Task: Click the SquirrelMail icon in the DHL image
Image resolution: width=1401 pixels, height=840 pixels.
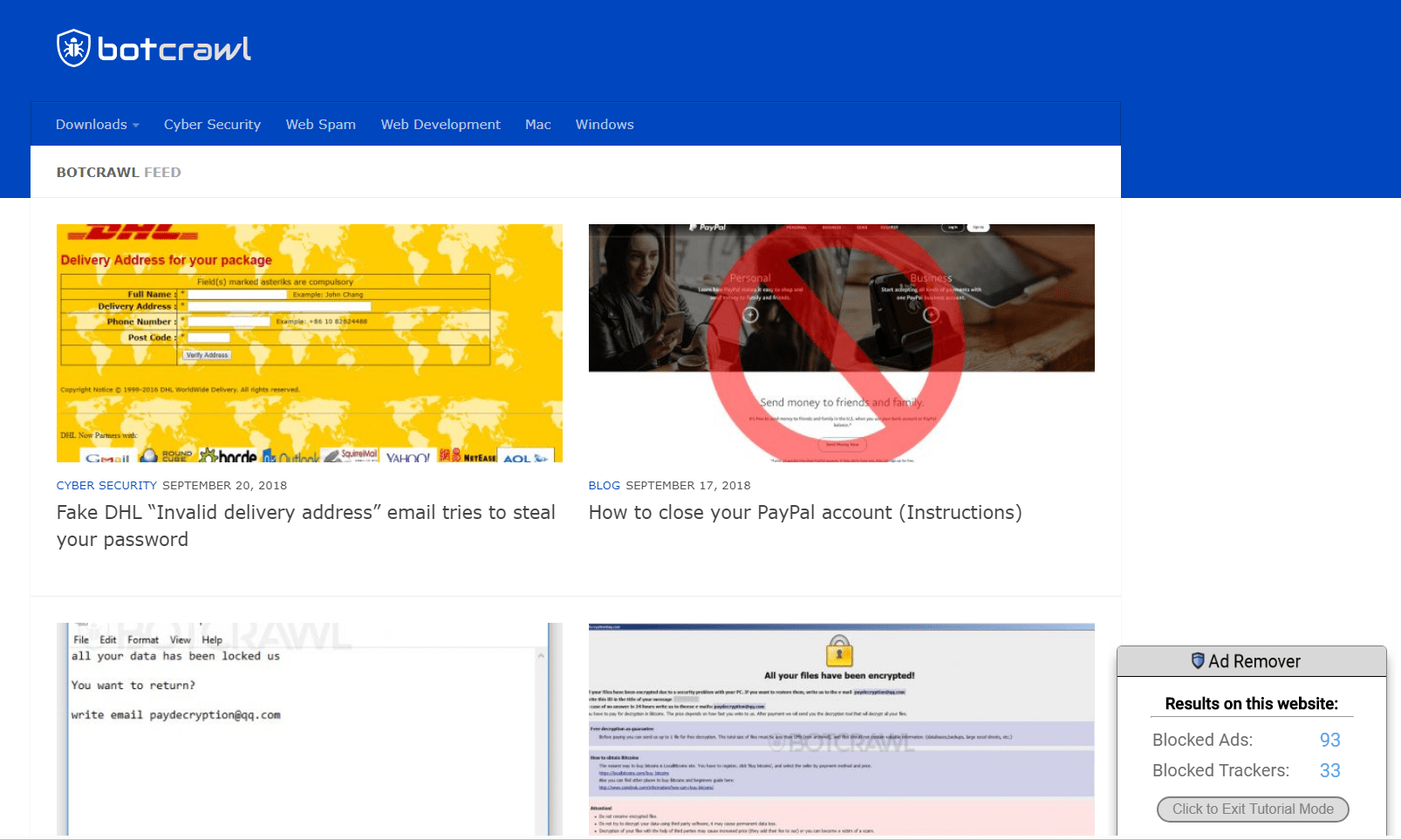Action: (349, 454)
